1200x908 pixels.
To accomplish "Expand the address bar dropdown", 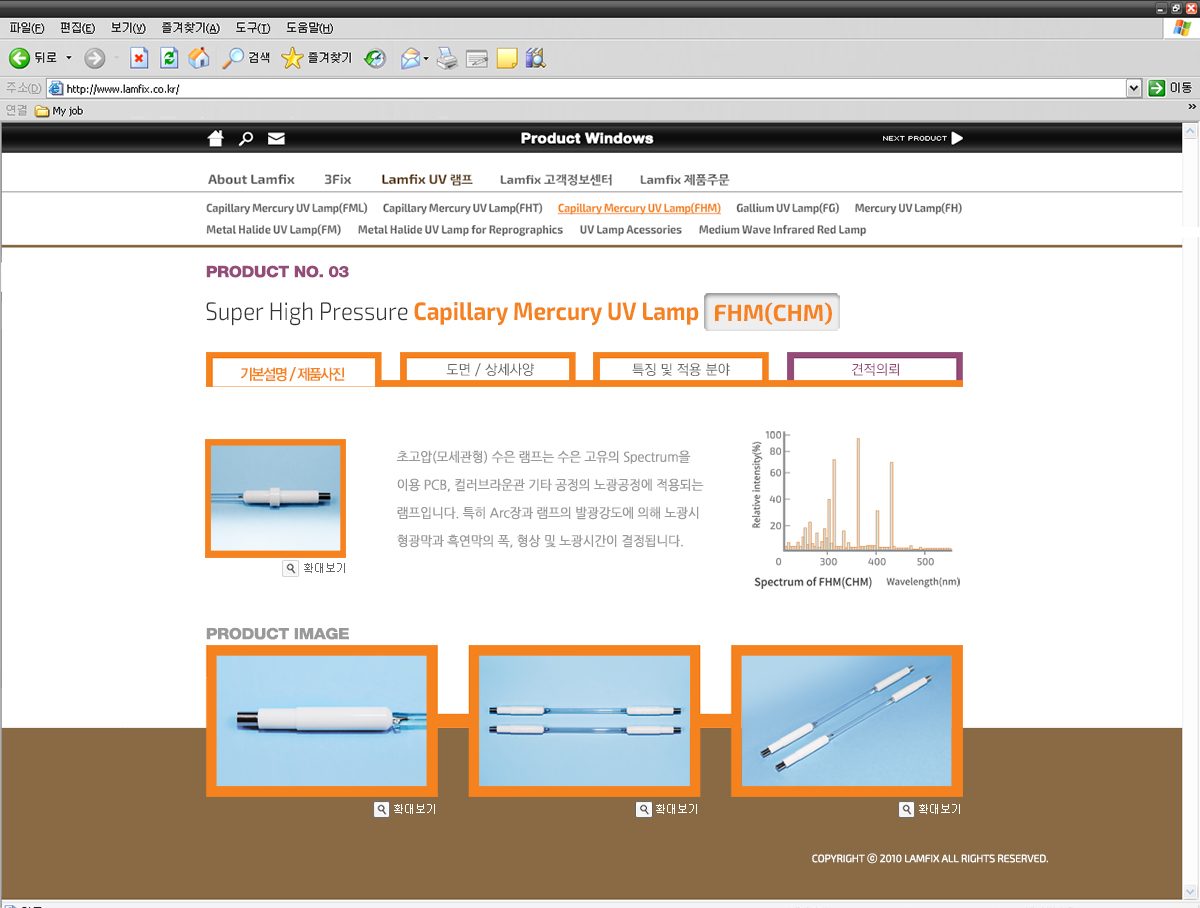I will [x=1133, y=88].
